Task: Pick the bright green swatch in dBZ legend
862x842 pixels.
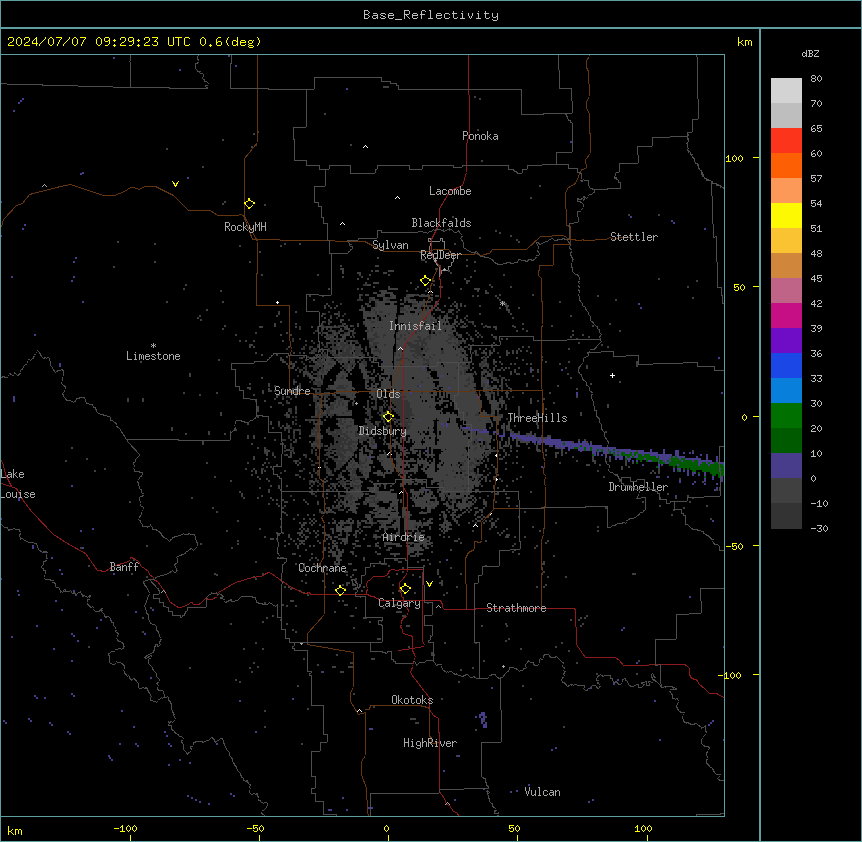Action: (786, 416)
